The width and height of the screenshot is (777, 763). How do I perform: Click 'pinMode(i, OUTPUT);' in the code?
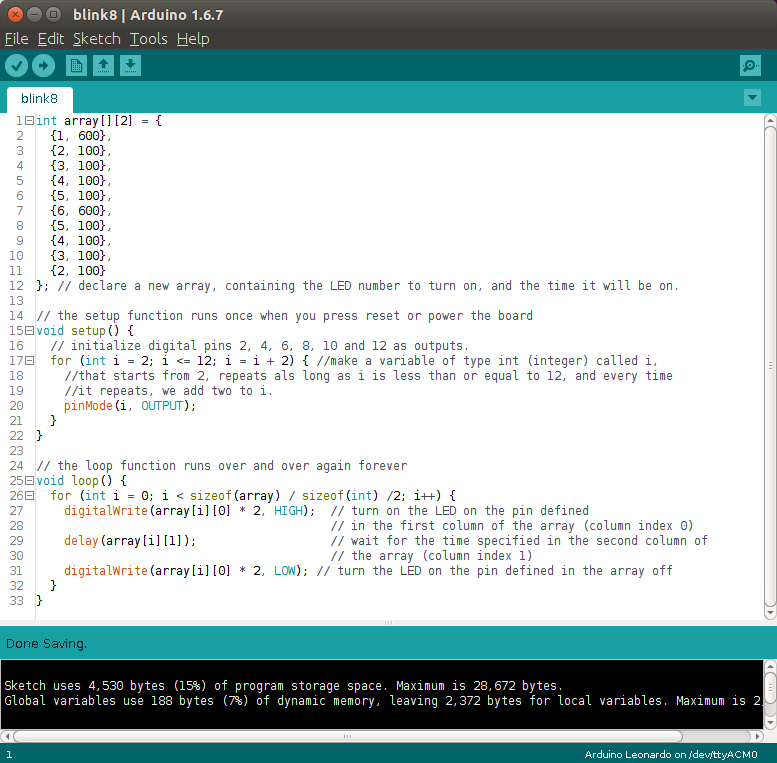[x=130, y=406]
